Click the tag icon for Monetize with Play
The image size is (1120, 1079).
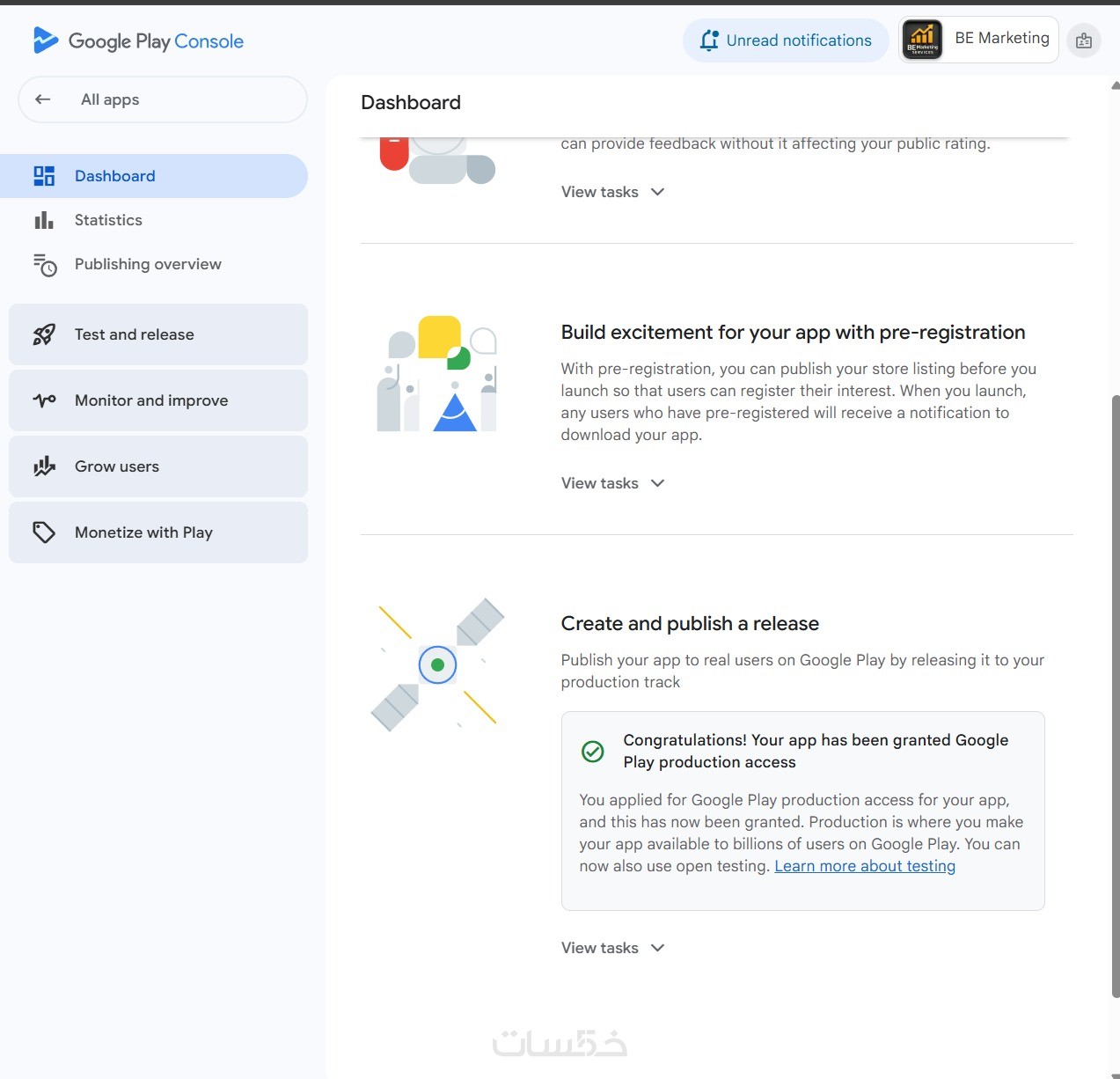coord(44,532)
